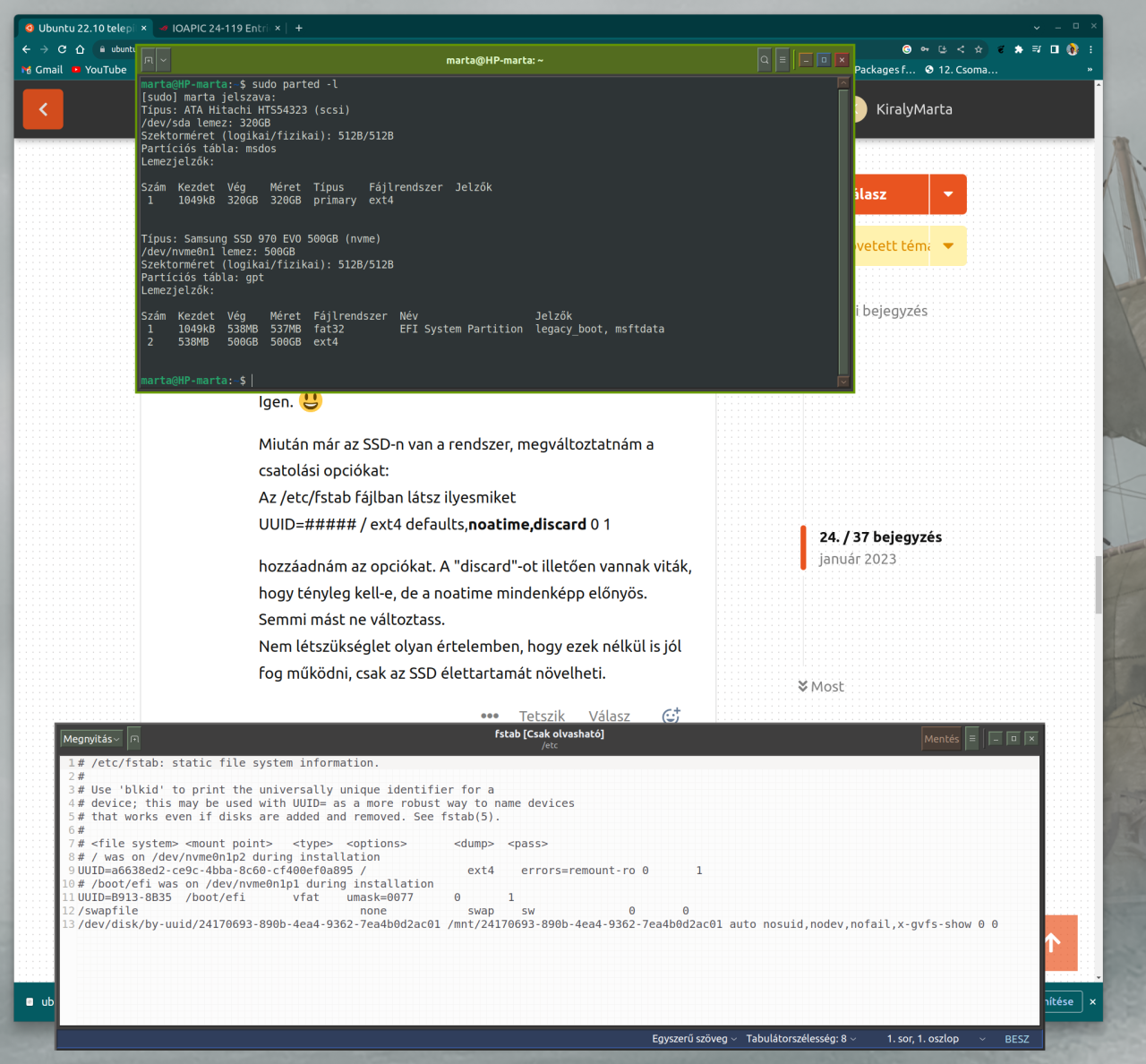Close the IOAPIC 24-119 Entri tab
The image size is (1146, 1064).
point(278,28)
